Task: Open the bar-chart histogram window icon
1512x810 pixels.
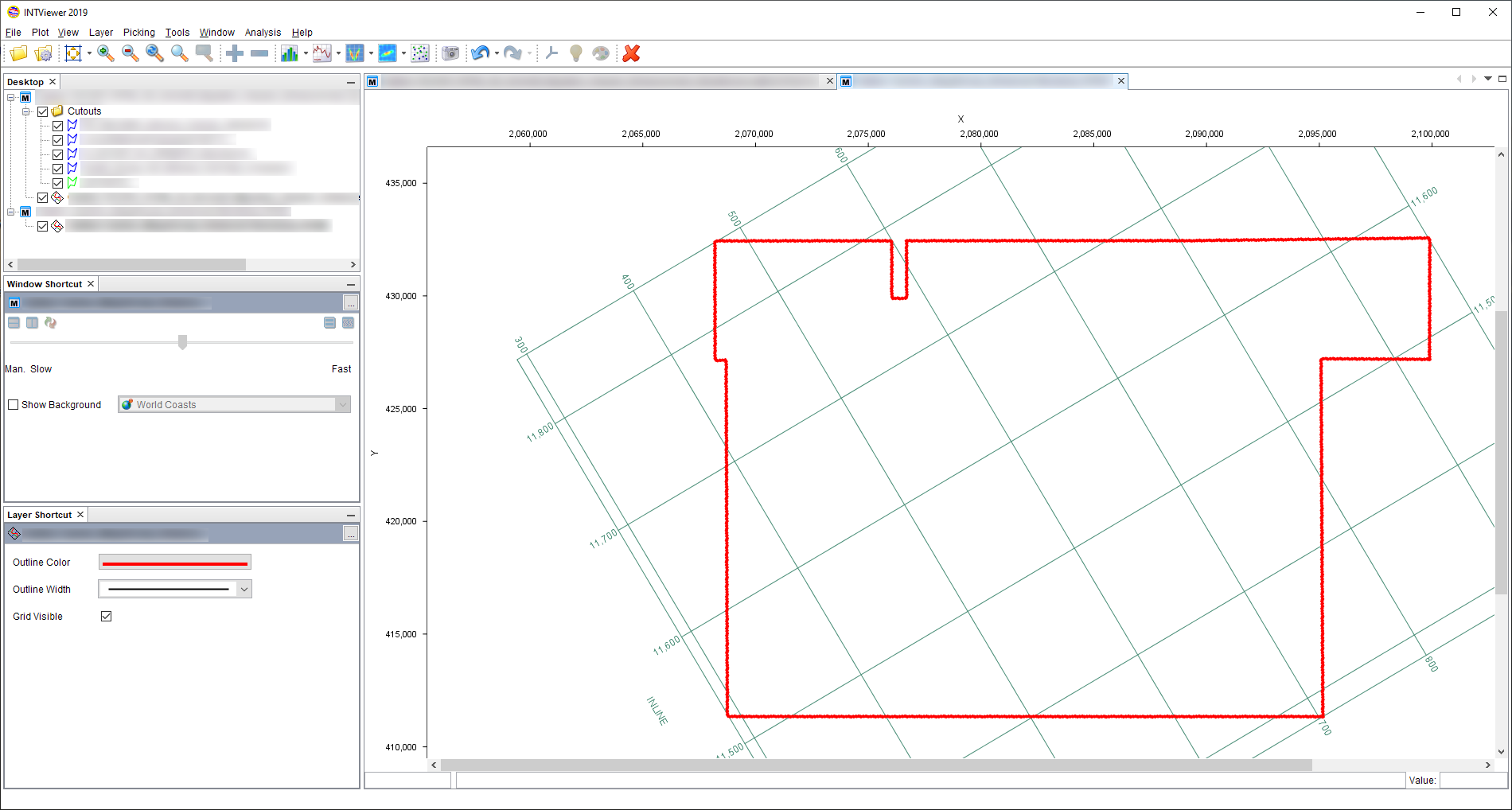Action: point(290,53)
